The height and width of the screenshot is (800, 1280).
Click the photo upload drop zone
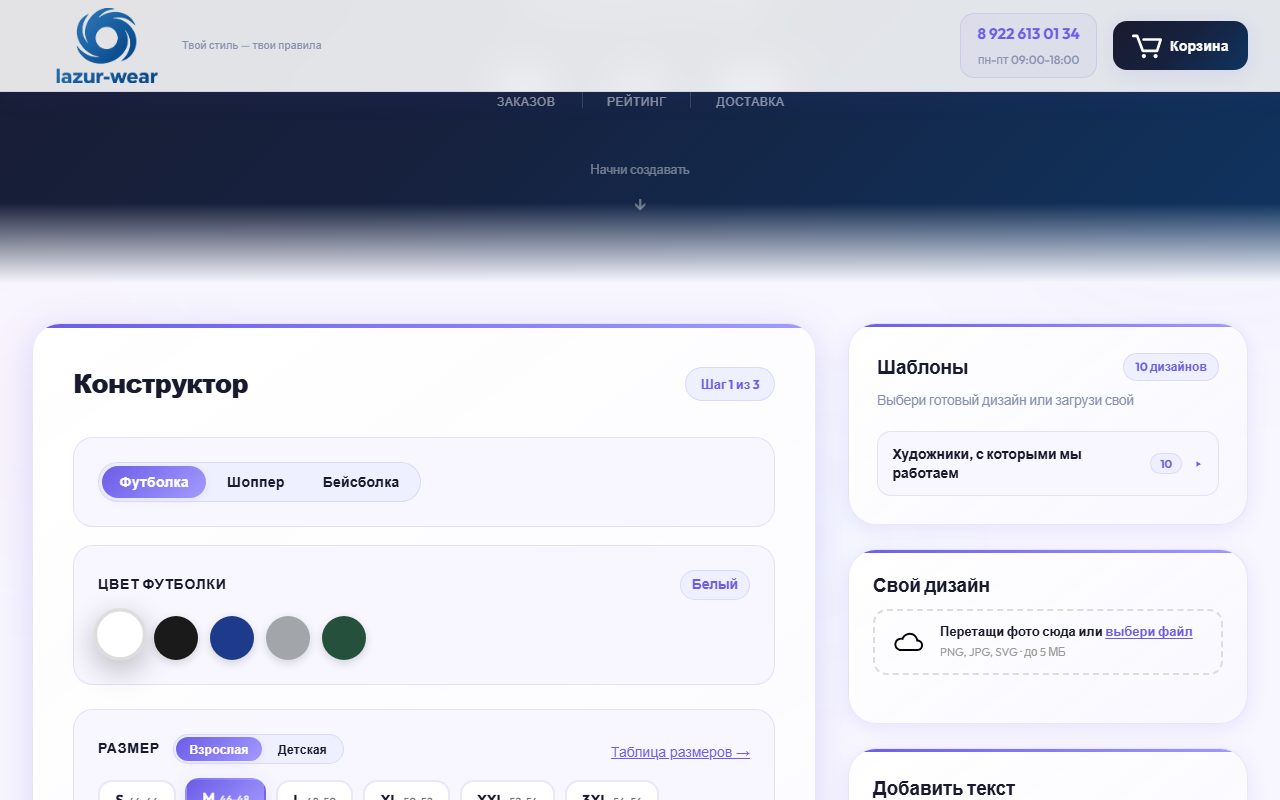pyautogui.click(x=1048, y=642)
